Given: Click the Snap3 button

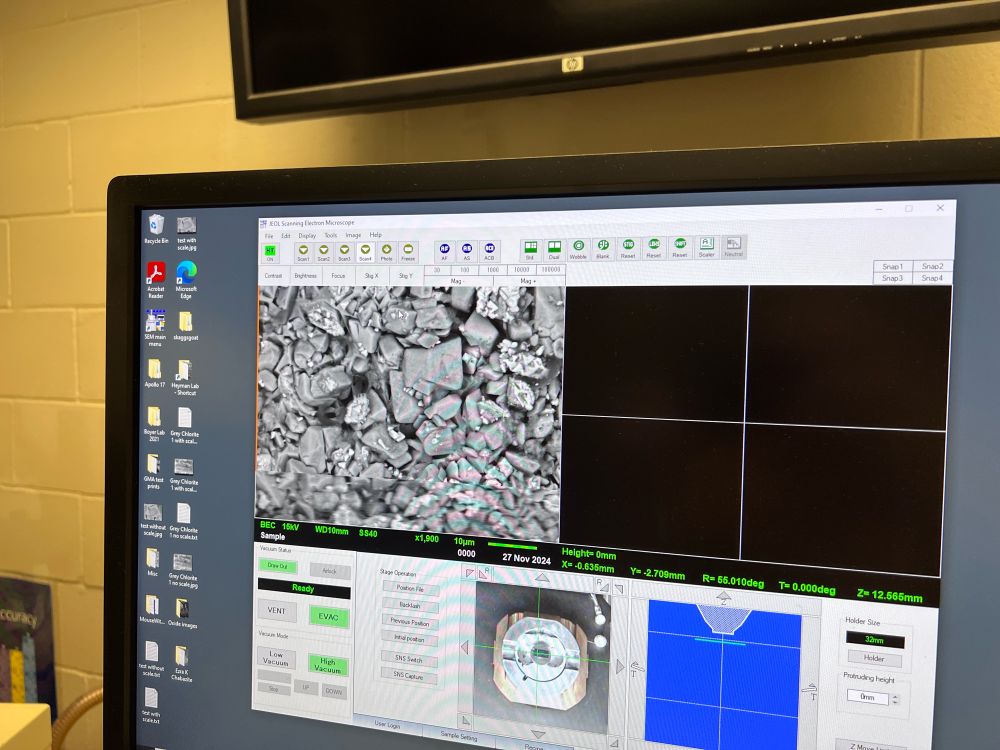Looking at the screenshot, I should 893,278.
